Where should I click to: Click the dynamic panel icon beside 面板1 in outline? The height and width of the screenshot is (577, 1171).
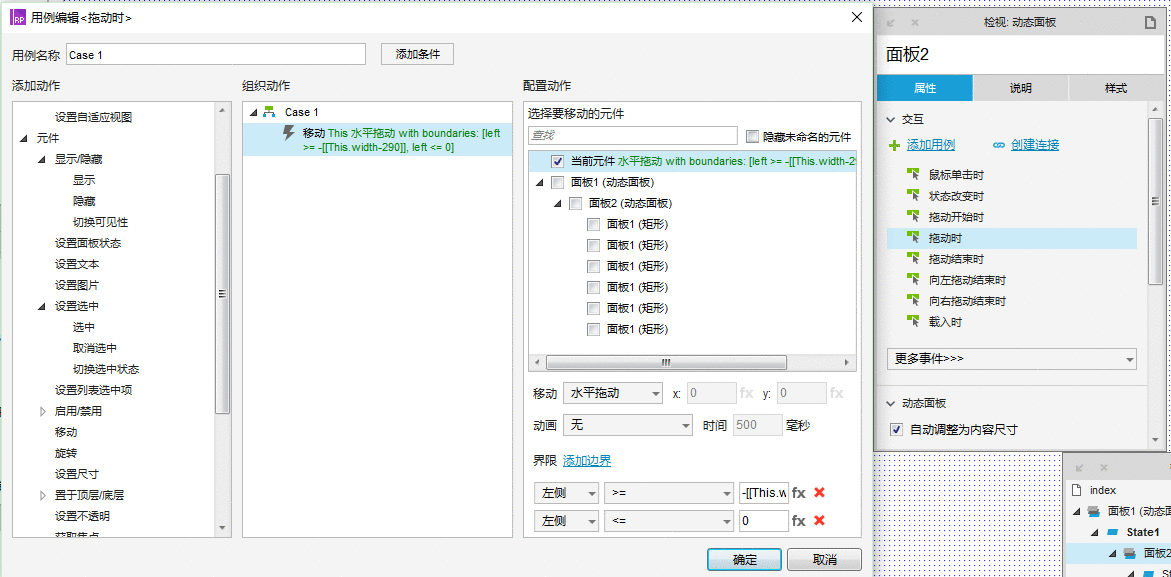(1094, 511)
